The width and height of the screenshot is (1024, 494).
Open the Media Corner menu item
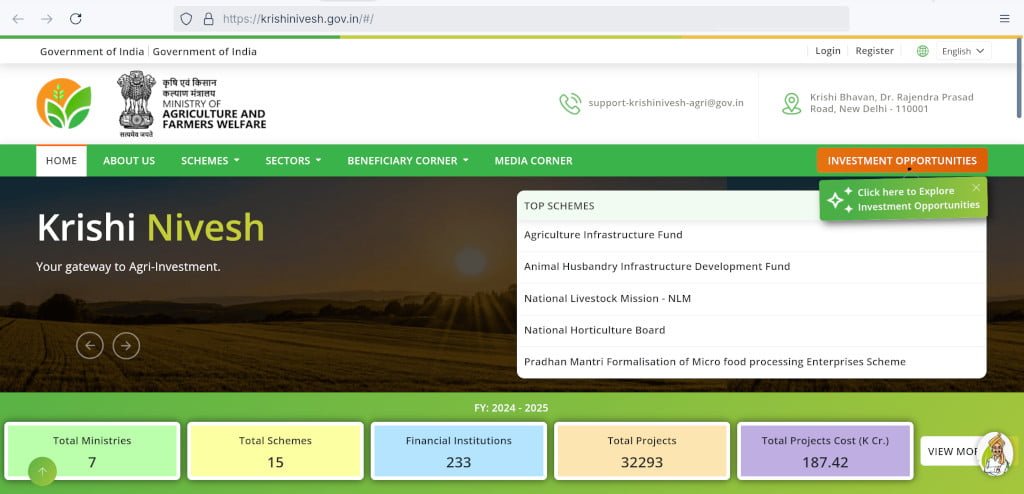[x=534, y=161]
